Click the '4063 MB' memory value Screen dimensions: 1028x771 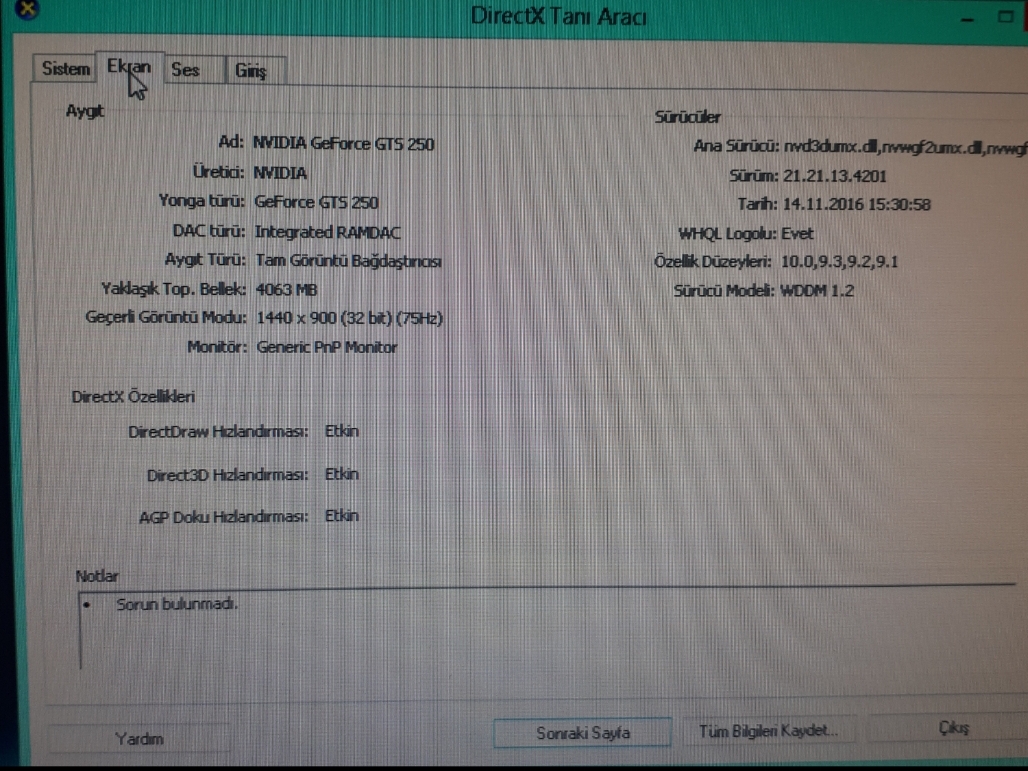pyautogui.click(x=287, y=290)
